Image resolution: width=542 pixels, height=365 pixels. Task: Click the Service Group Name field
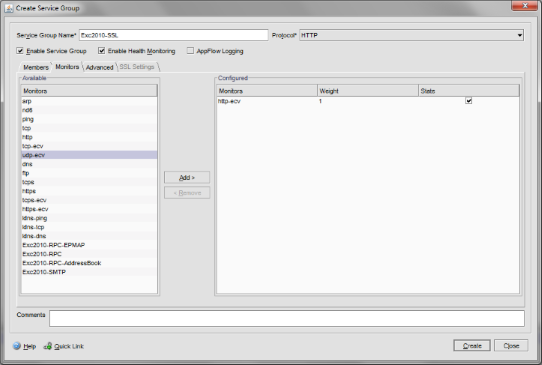coord(174,35)
